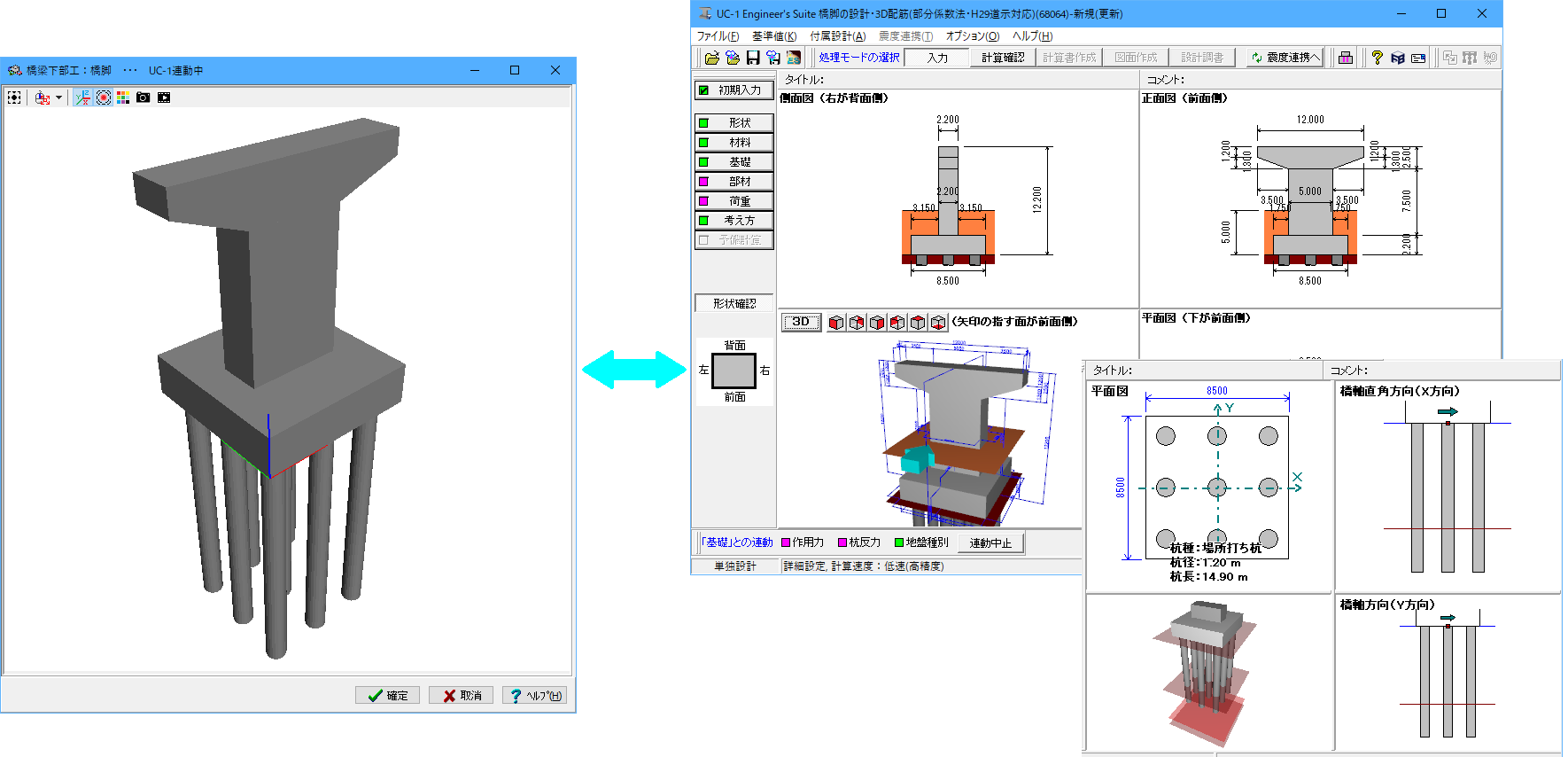Click the 確定 confirm button

[x=387, y=696]
